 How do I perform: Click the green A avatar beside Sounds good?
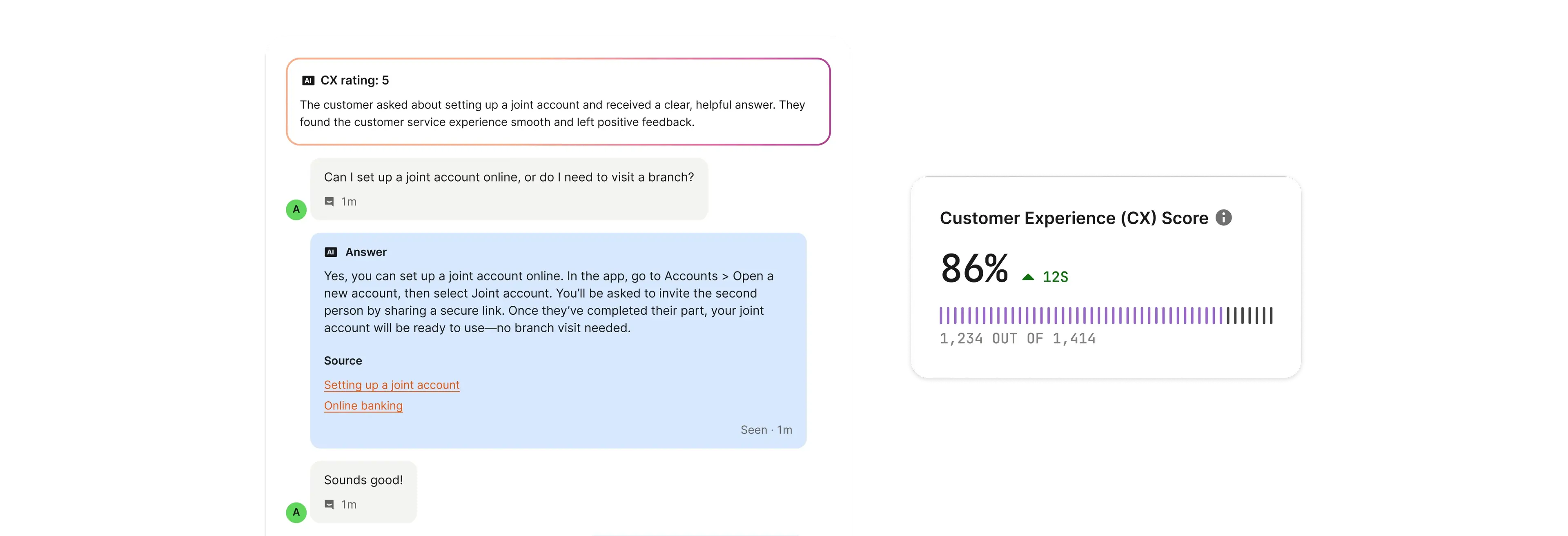tap(296, 513)
